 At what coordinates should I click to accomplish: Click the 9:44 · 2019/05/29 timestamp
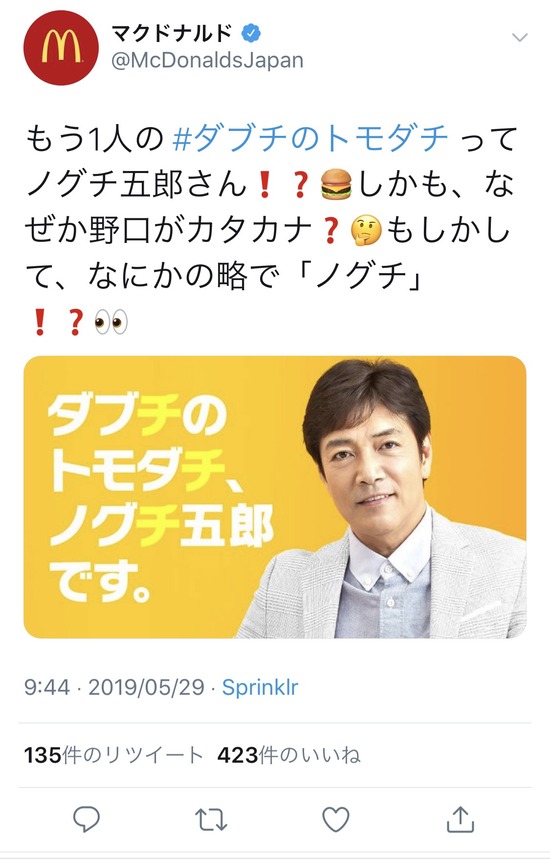point(114,687)
